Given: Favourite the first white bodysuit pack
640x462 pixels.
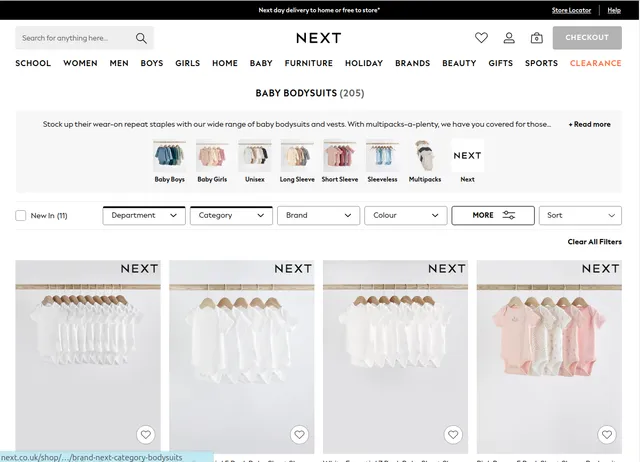Looking at the screenshot, I should pos(146,435).
